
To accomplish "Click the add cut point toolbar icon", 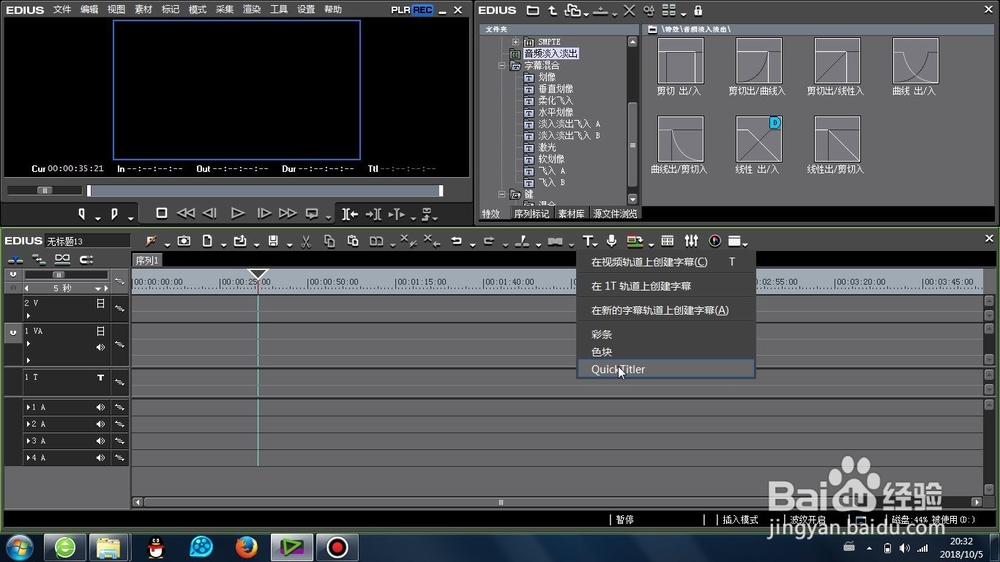I will 522,240.
